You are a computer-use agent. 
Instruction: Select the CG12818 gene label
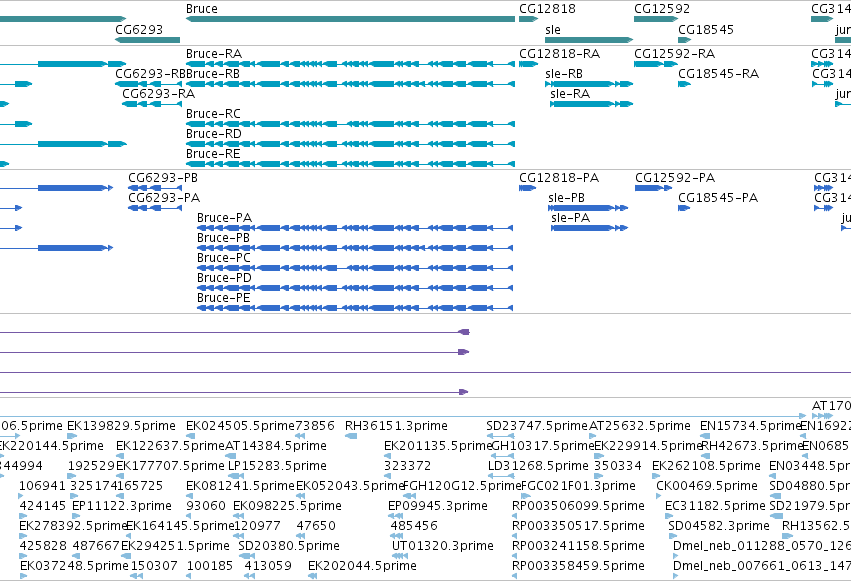547,9
